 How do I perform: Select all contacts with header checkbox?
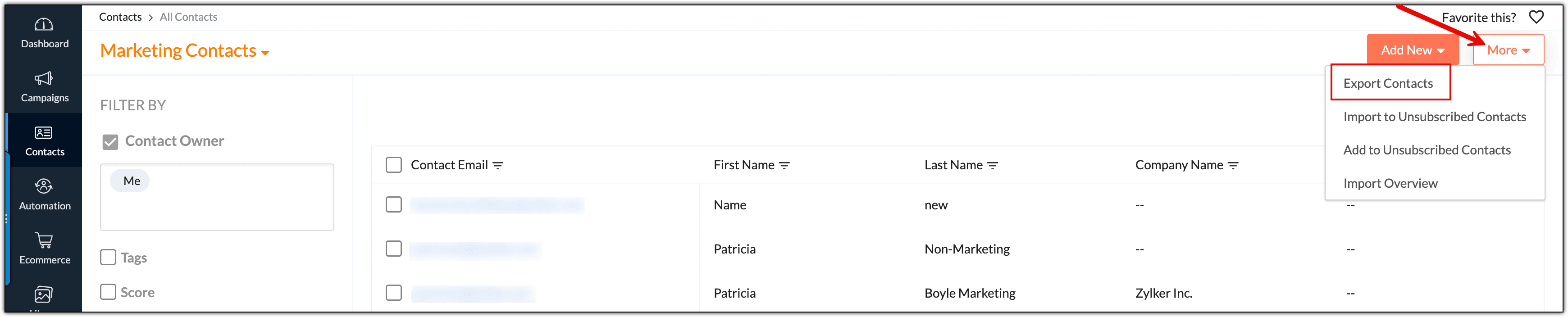(394, 165)
